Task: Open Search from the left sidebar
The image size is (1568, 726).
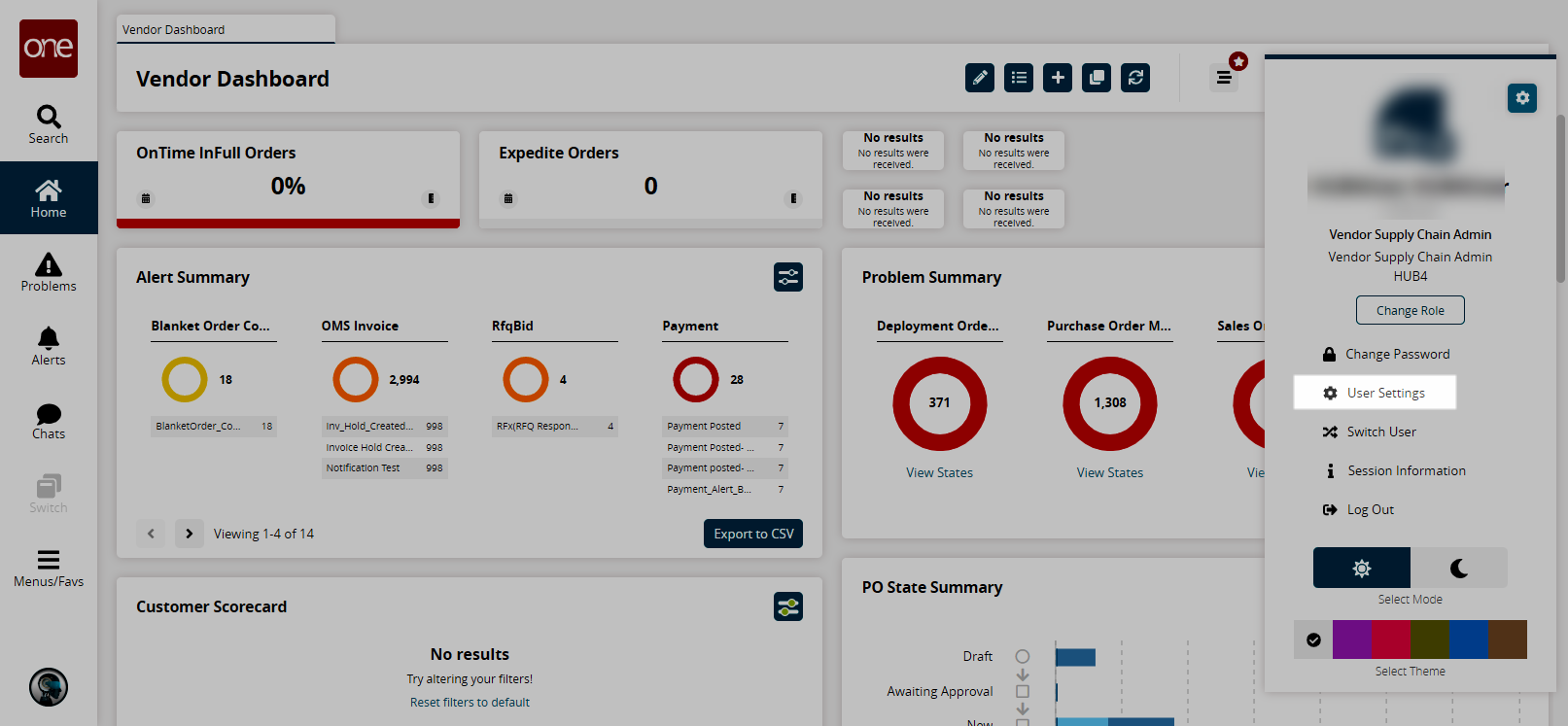Action: [x=49, y=124]
